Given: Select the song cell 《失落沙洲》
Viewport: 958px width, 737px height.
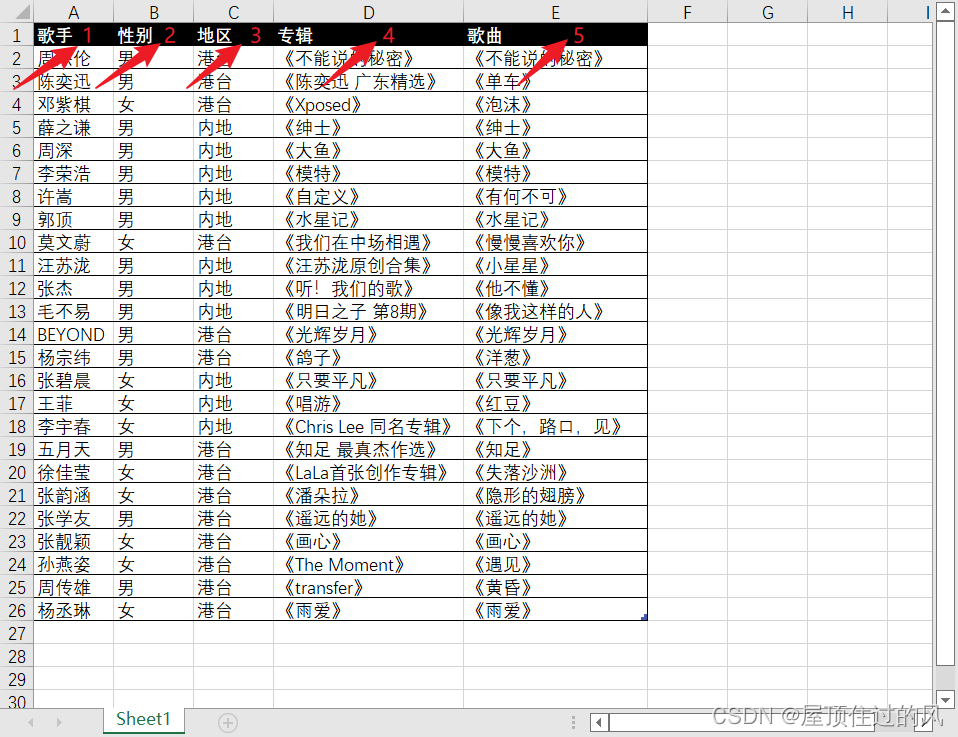Looking at the screenshot, I should 555,472.
